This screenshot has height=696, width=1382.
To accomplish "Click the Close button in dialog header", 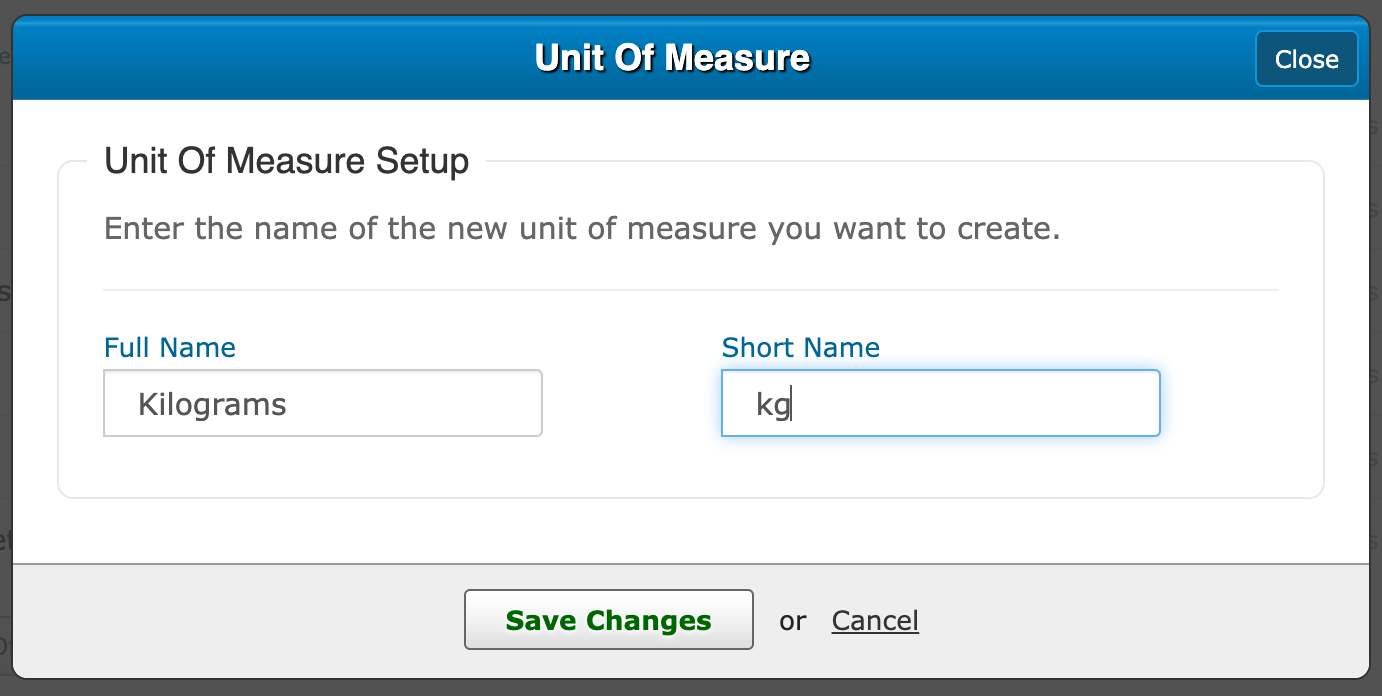I will pyautogui.click(x=1306, y=59).
